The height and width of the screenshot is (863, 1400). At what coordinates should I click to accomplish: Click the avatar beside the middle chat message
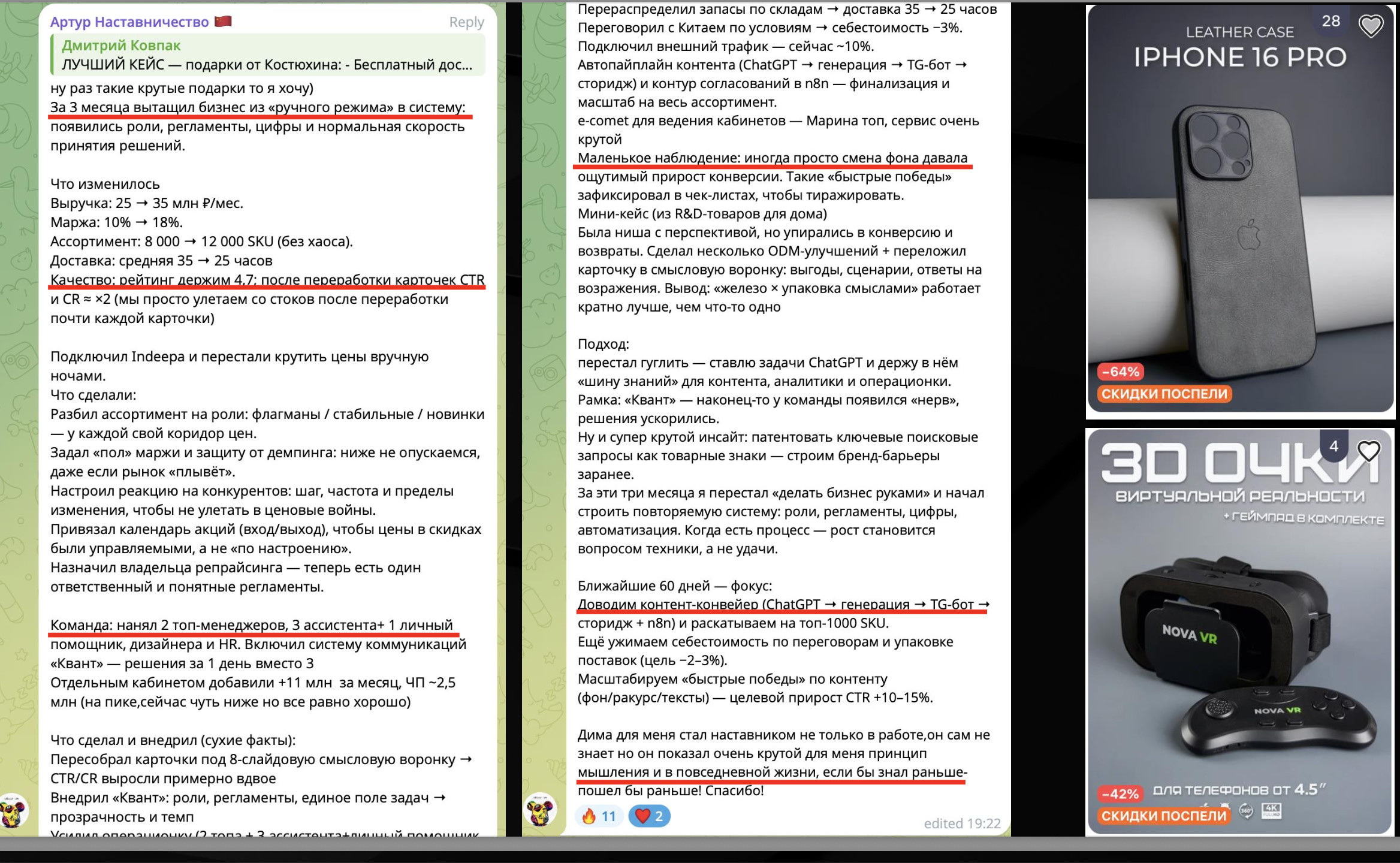point(540,811)
